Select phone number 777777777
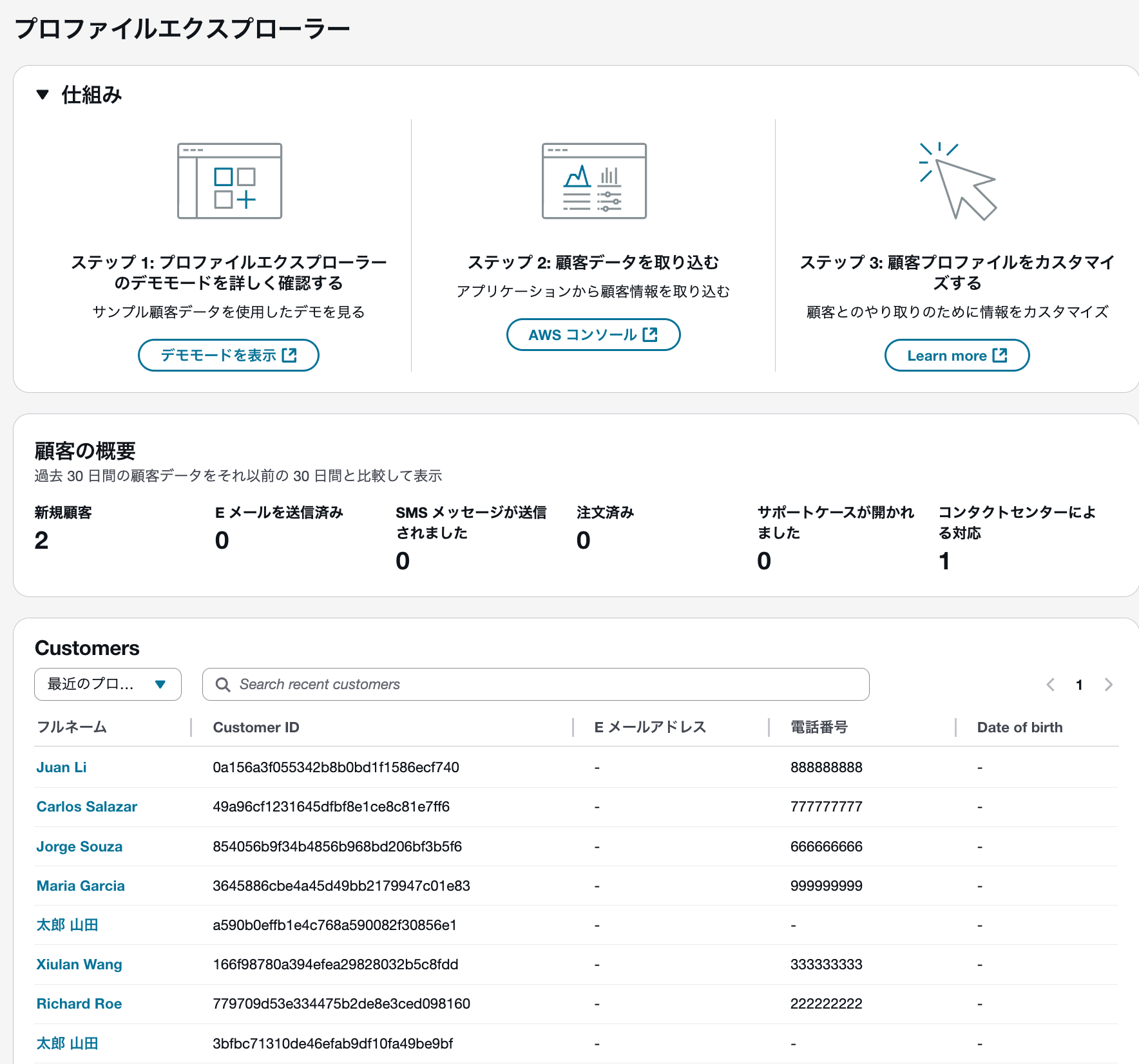Image resolution: width=1139 pixels, height=1064 pixels. (x=827, y=806)
